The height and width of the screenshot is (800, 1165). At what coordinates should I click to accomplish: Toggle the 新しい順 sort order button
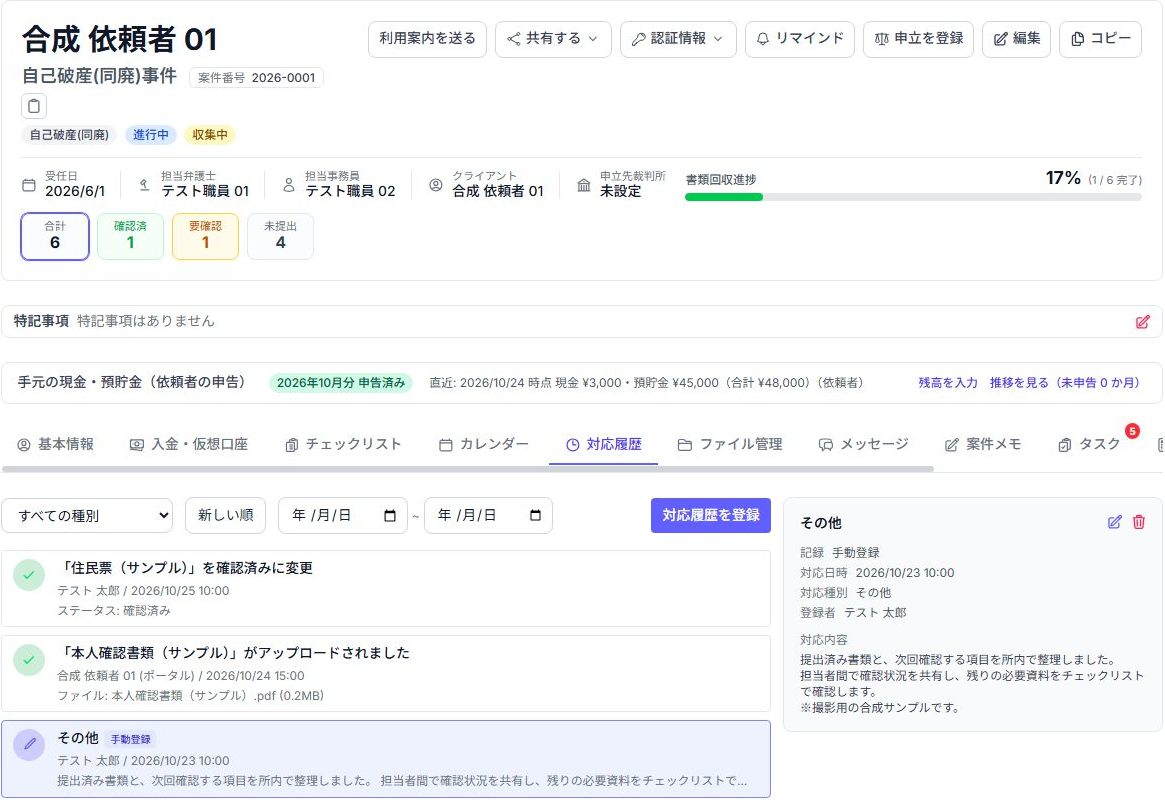coord(225,516)
